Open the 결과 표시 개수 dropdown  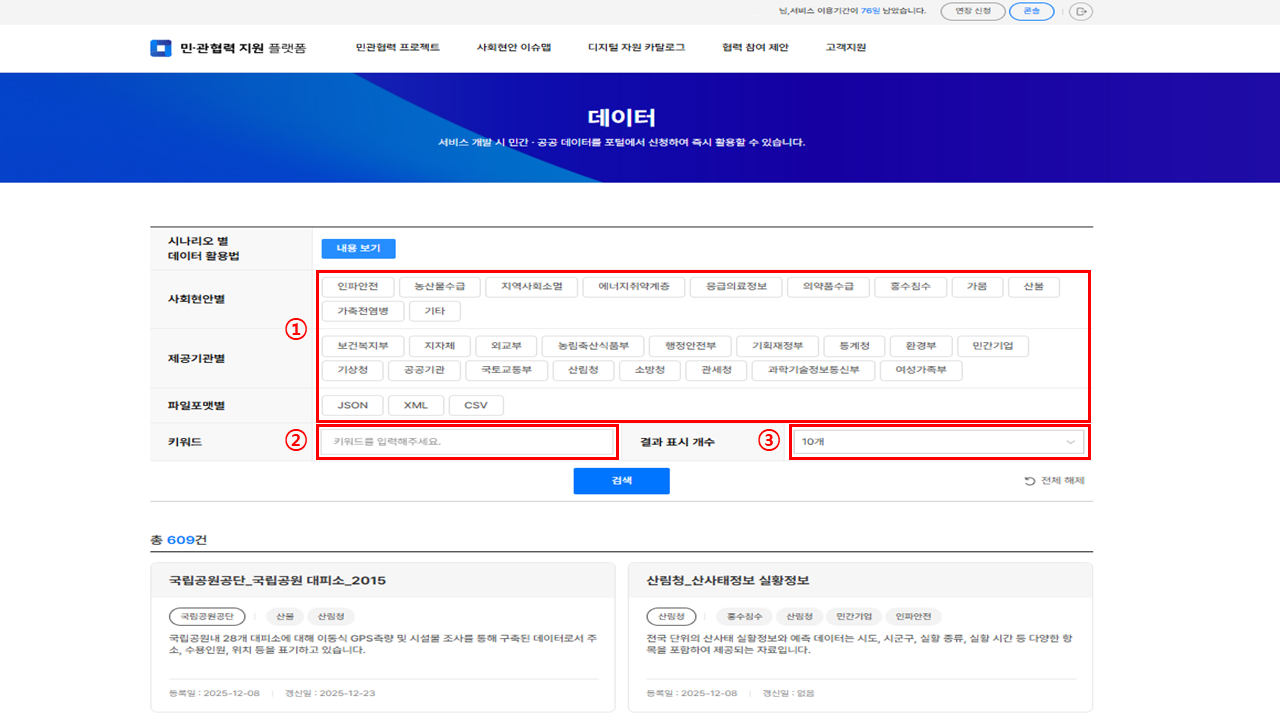938,442
